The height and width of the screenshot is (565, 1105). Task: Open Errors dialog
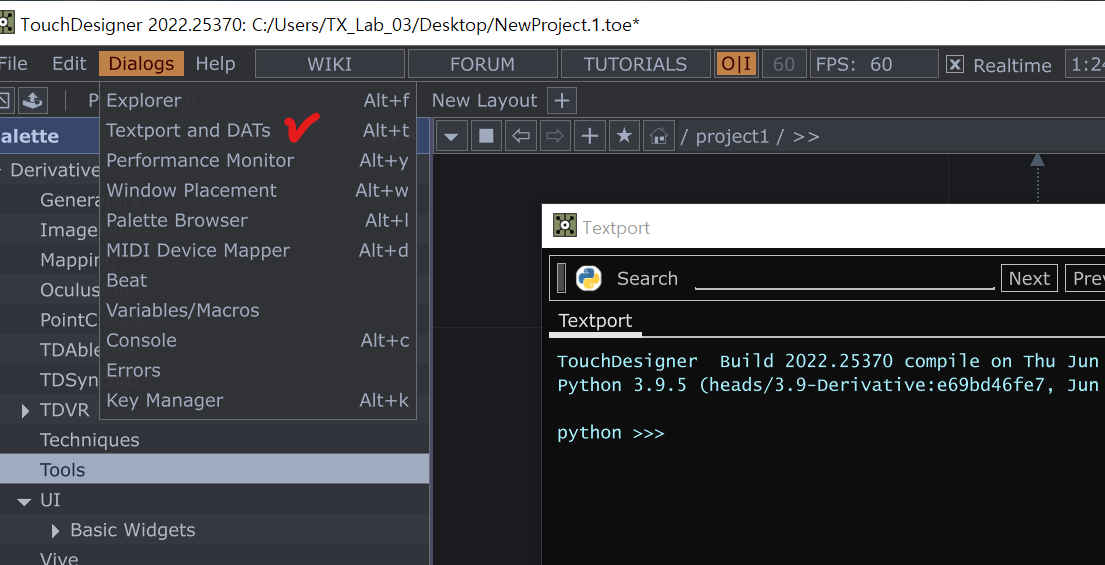tap(258, 370)
